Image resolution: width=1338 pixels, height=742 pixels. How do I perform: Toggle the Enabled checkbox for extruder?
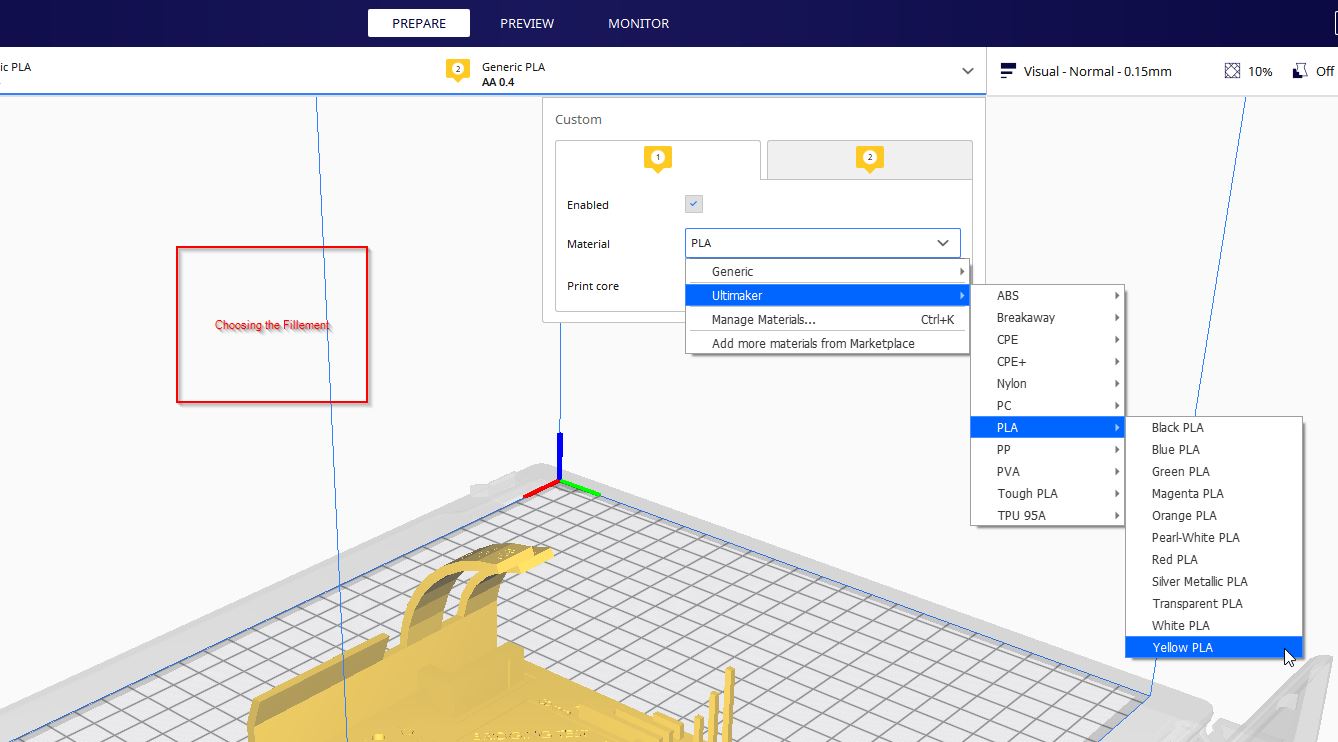point(694,204)
